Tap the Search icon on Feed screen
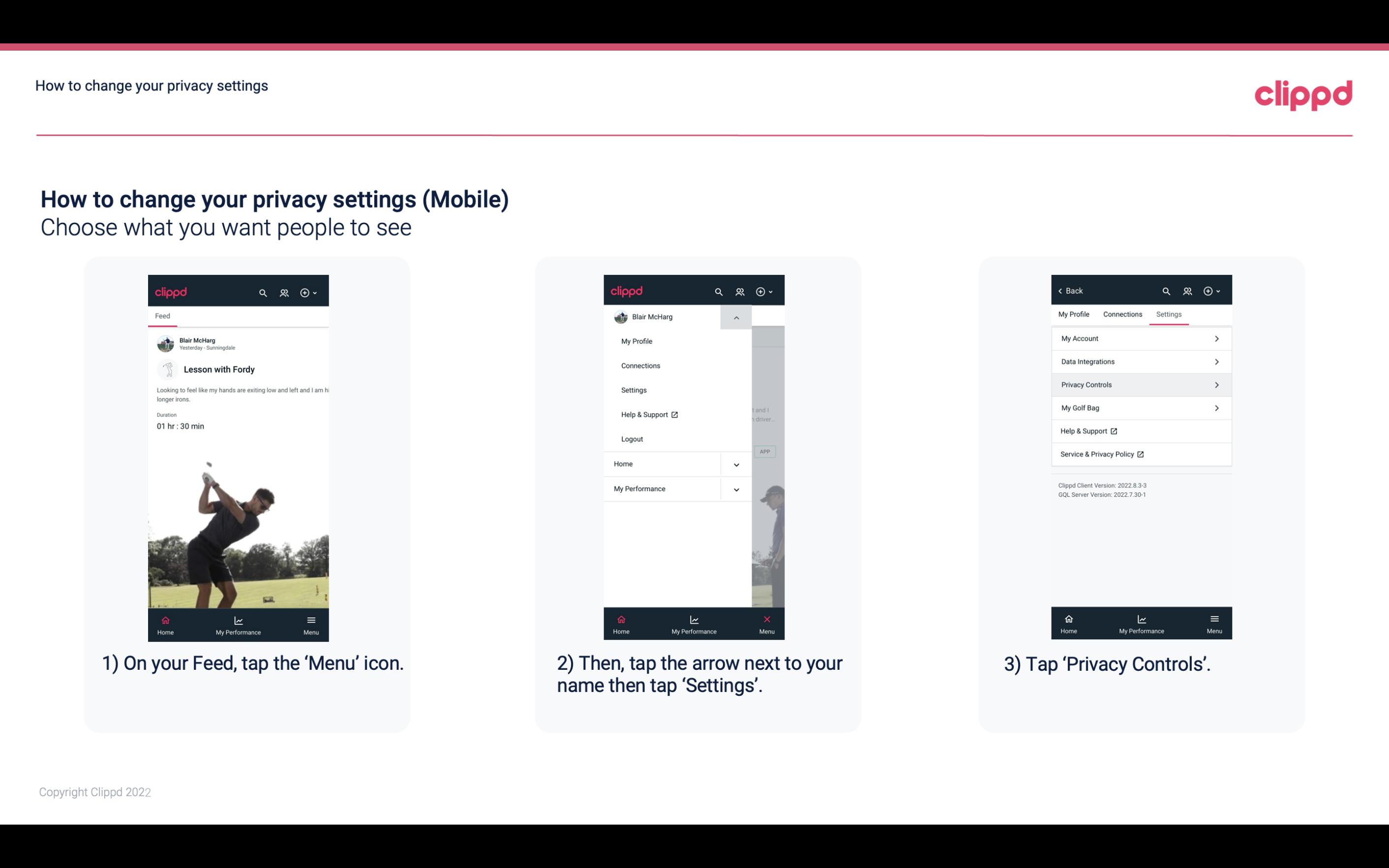This screenshot has height=868, width=1389. tap(263, 291)
